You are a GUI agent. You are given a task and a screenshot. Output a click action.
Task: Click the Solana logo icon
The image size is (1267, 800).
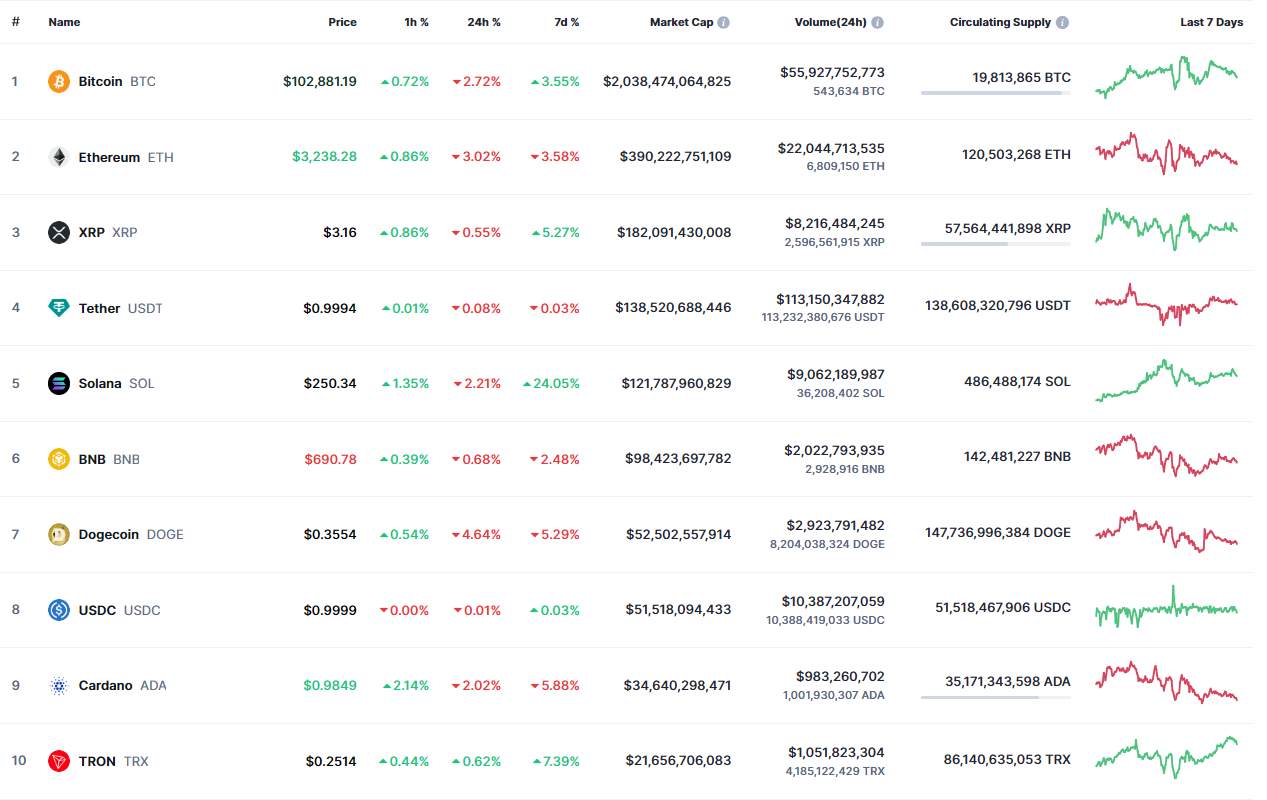(x=59, y=383)
